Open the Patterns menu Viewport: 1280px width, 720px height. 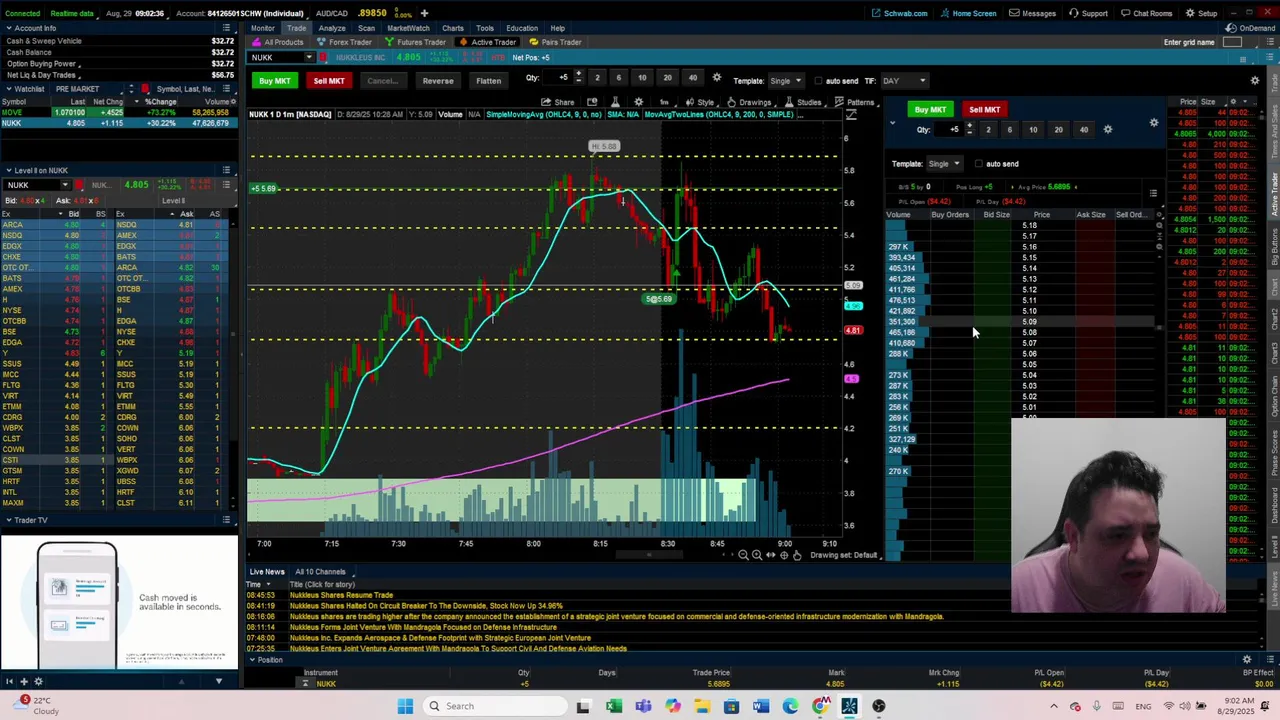(x=855, y=102)
